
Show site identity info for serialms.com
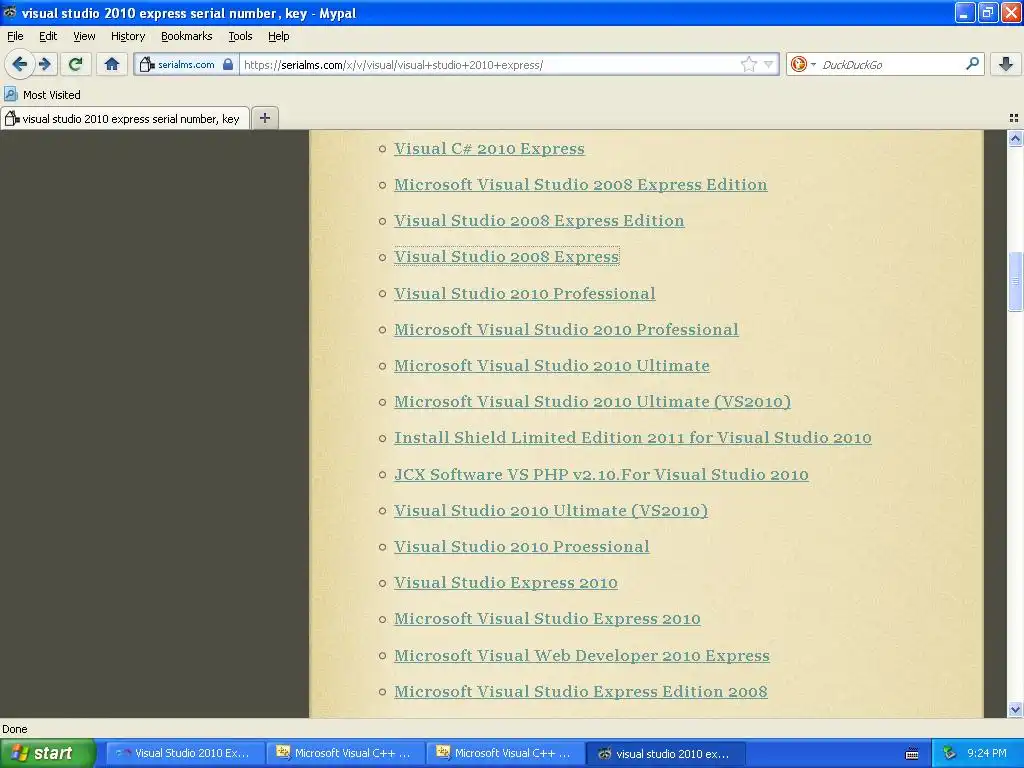pyautogui.click(x=185, y=64)
